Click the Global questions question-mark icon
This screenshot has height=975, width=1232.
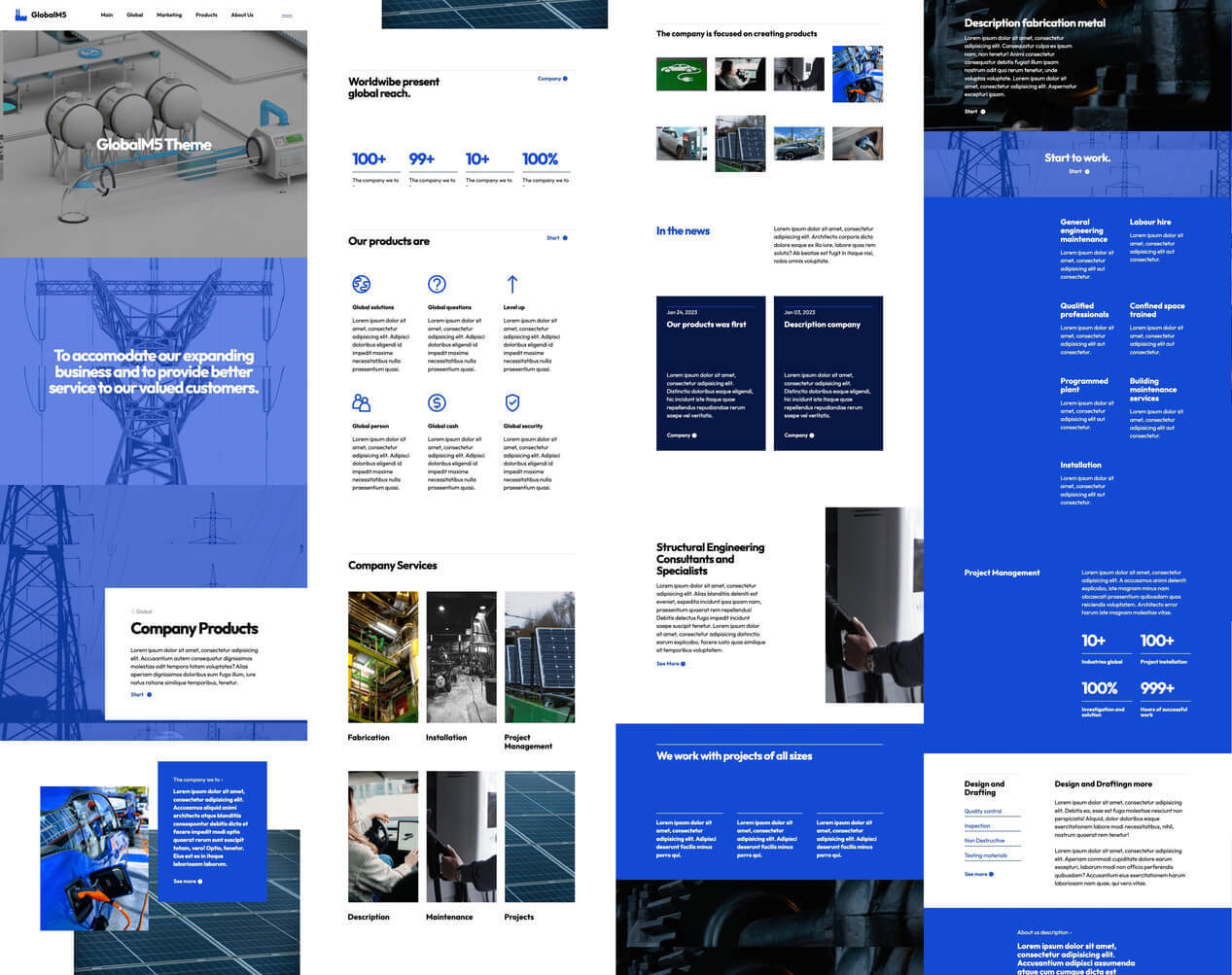click(437, 284)
